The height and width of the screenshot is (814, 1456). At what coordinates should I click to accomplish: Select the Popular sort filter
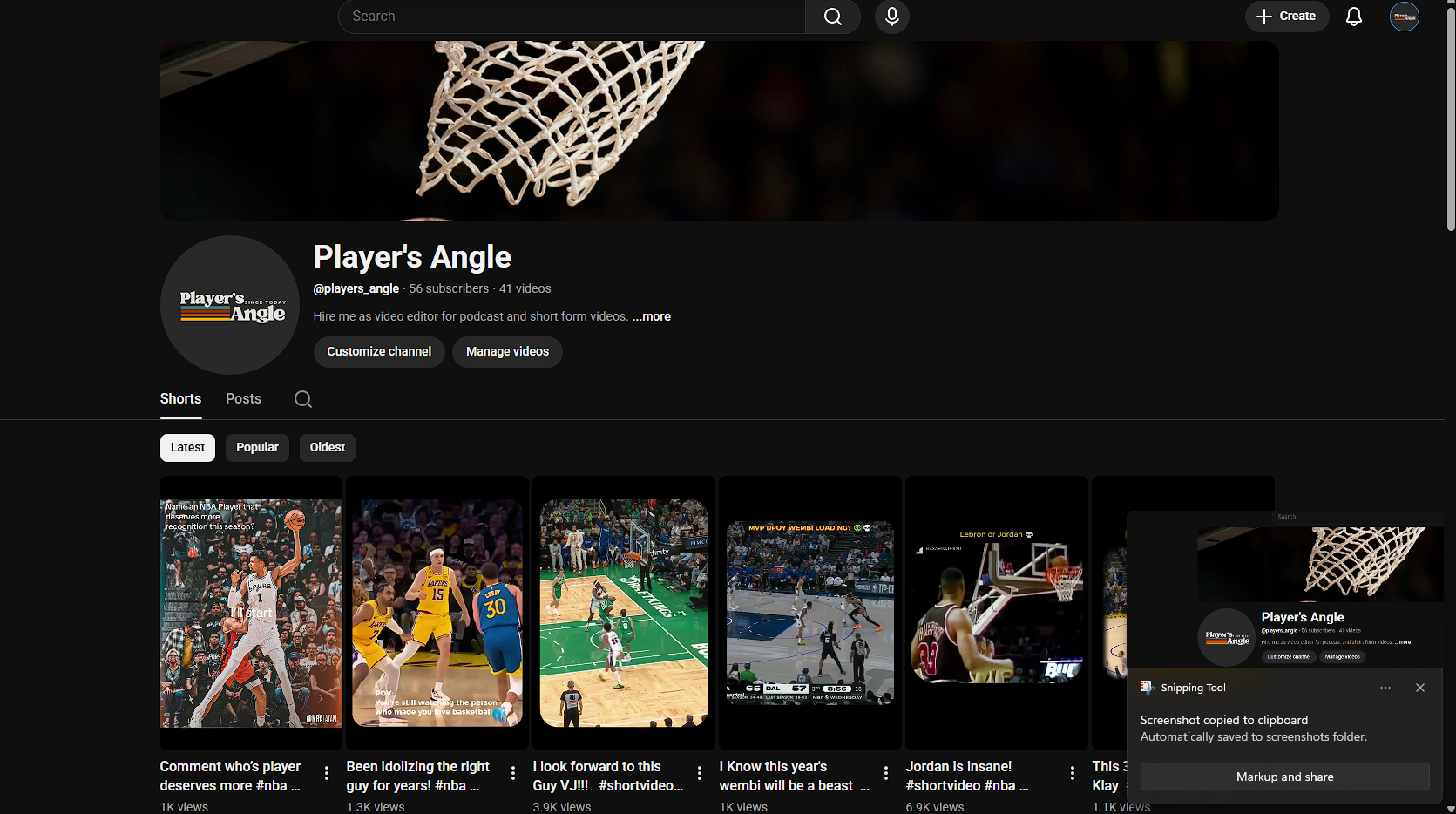257,448
